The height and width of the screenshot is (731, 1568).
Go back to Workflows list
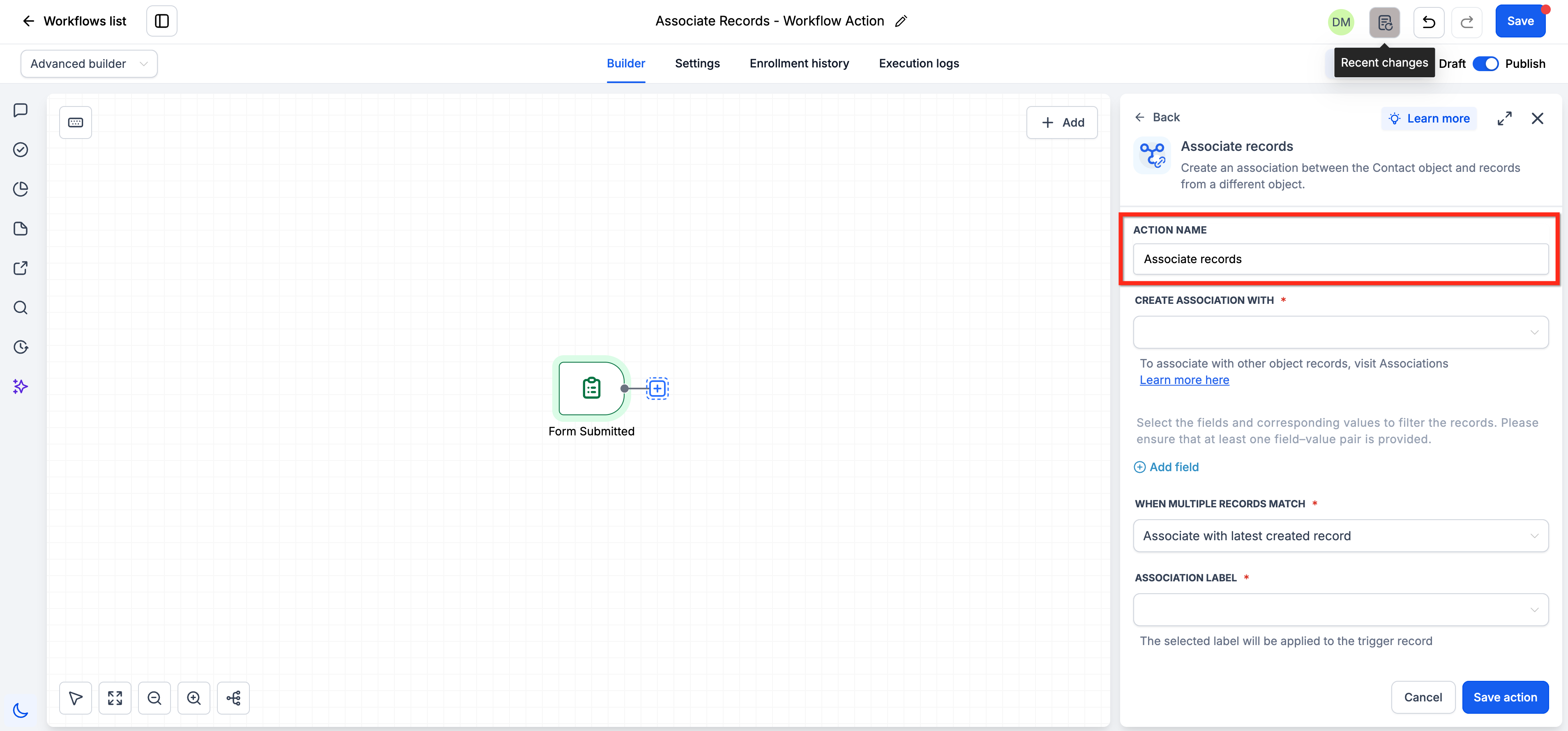pos(74,21)
